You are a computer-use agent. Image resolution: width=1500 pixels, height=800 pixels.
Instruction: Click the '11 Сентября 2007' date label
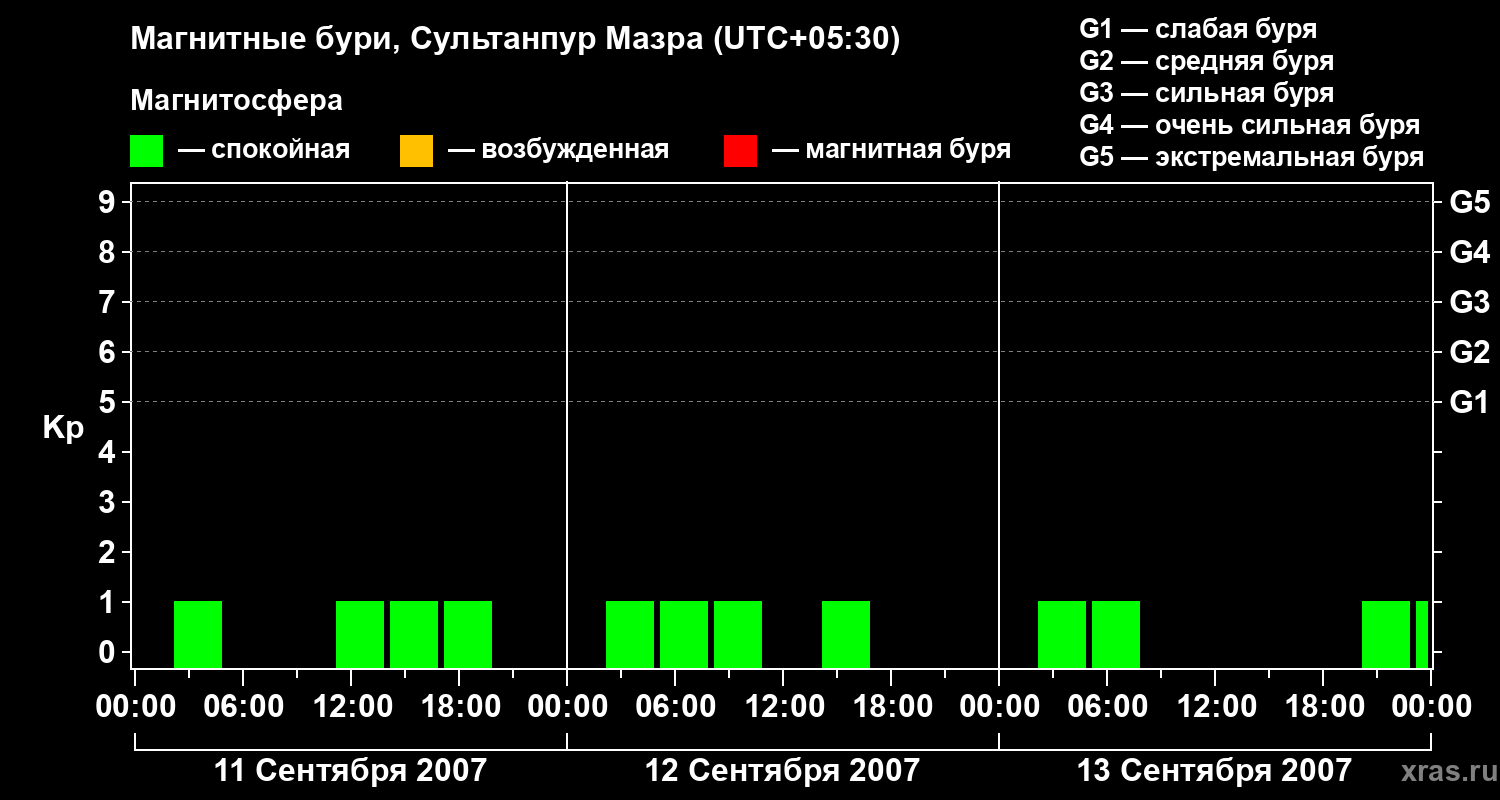(x=351, y=770)
